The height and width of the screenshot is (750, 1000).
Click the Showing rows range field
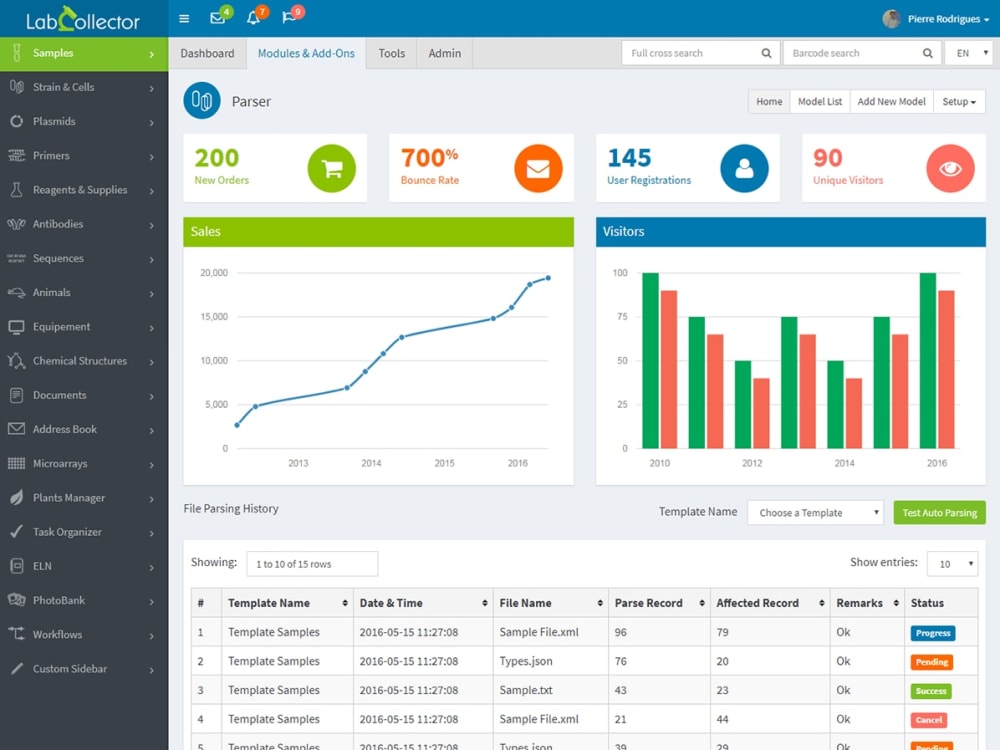click(x=312, y=564)
